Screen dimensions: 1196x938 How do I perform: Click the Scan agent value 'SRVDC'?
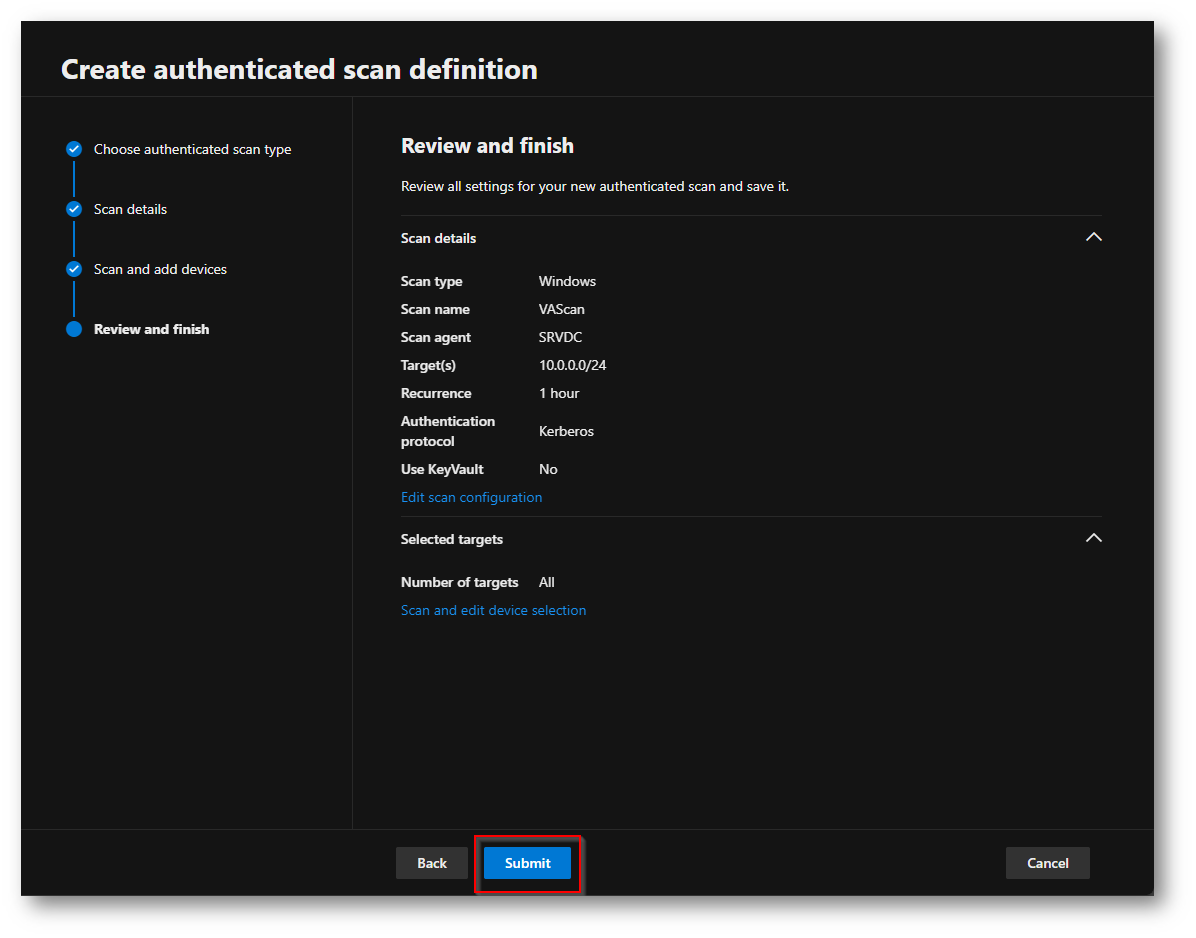pyautogui.click(x=561, y=337)
